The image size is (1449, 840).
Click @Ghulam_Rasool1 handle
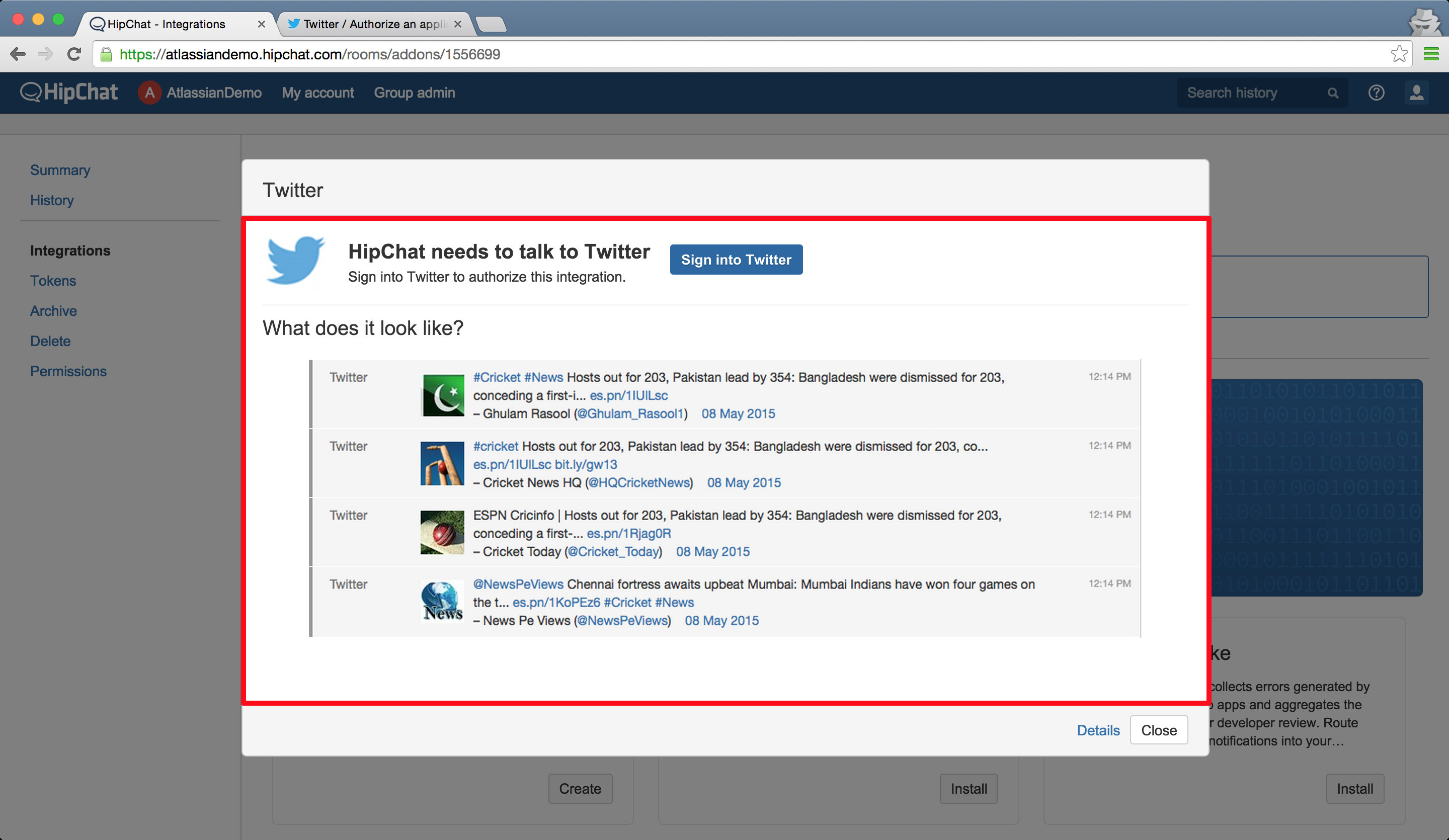[x=630, y=414]
